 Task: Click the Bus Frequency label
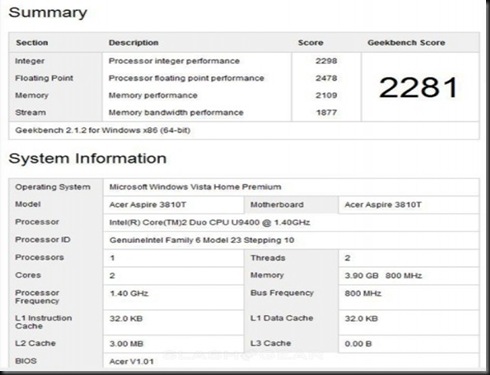[282, 293]
